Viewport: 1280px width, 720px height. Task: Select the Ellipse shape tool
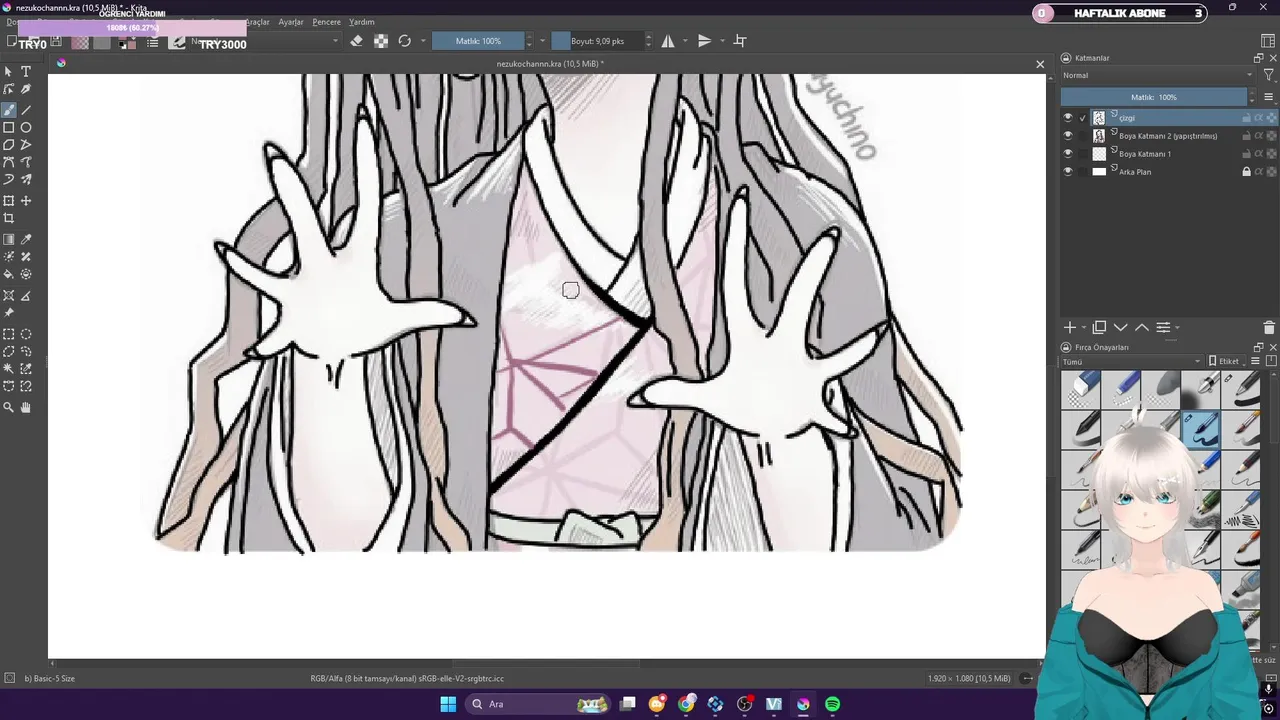pyautogui.click(x=26, y=128)
